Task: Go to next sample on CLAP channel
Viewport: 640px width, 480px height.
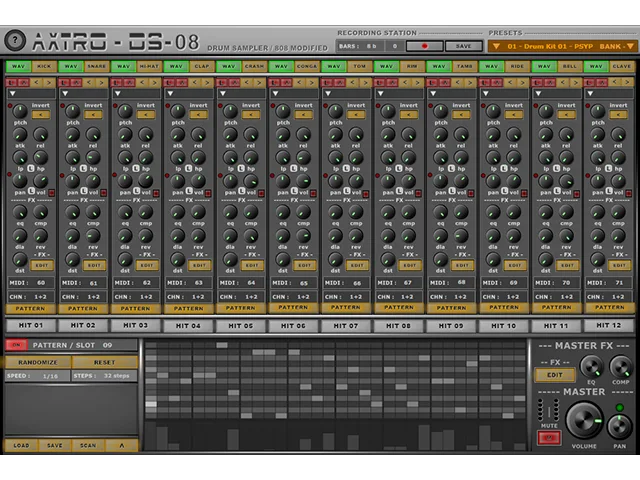Action: (207, 83)
